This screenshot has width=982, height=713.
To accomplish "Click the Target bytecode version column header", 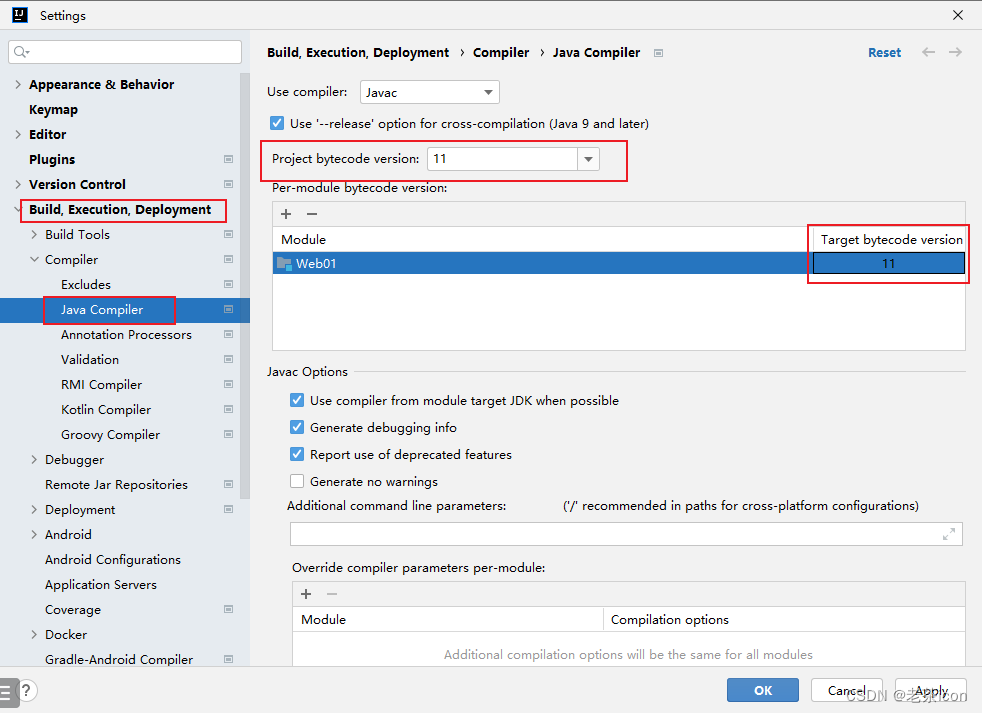I will (891, 239).
